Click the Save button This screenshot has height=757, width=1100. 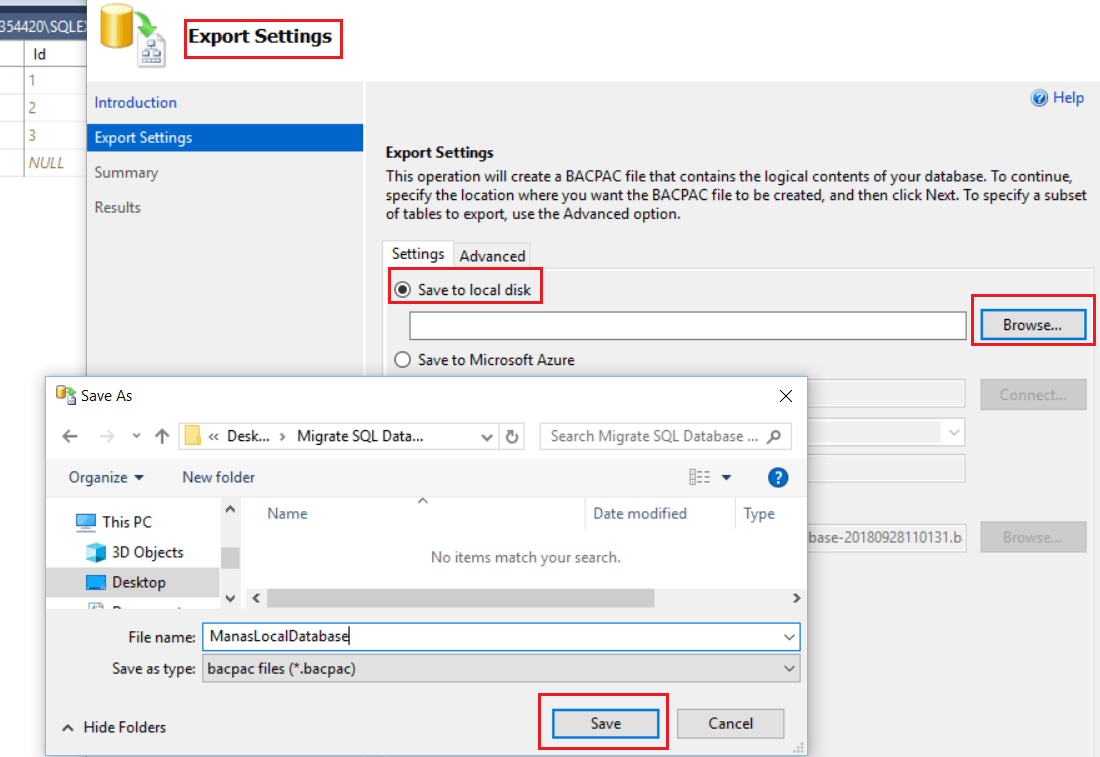point(605,723)
